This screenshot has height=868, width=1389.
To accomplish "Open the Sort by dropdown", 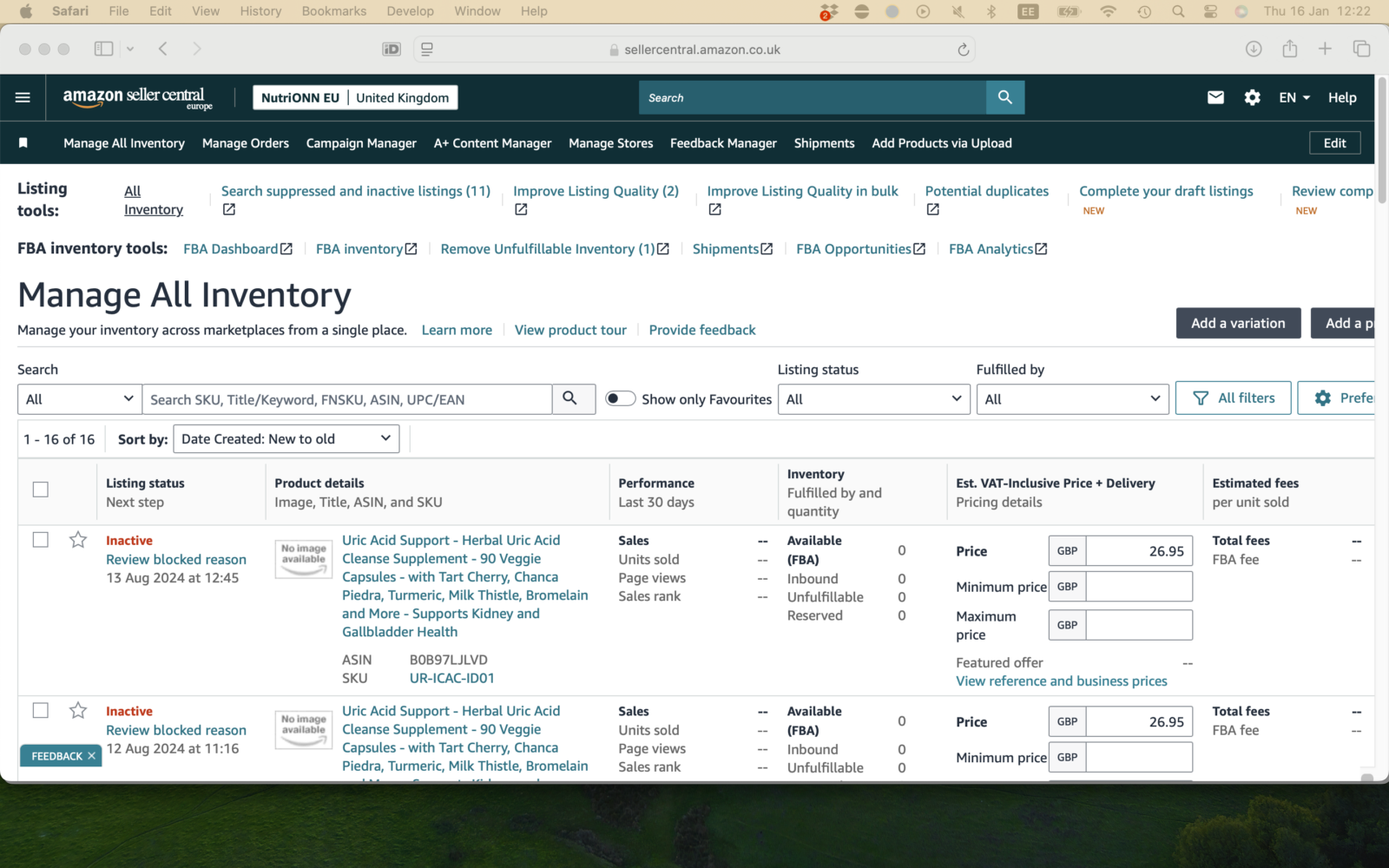I will [x=286, y=438].
